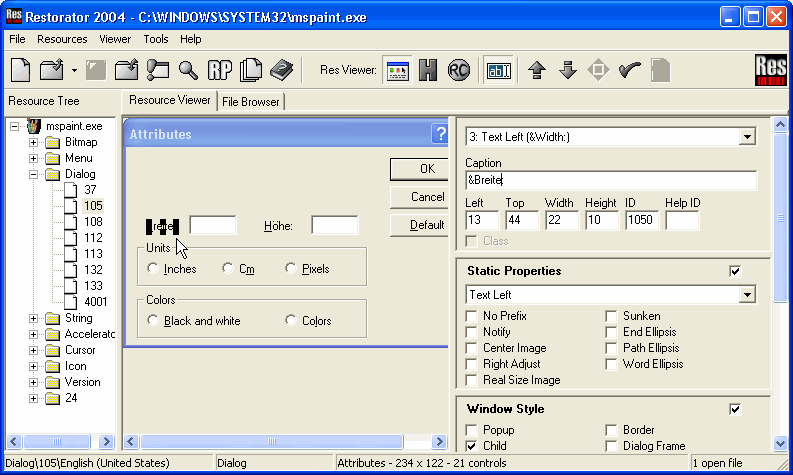This screenshot has height=475, width=793.
Task: Switch to the Resource Viewer tab
Action: [169, 100]
